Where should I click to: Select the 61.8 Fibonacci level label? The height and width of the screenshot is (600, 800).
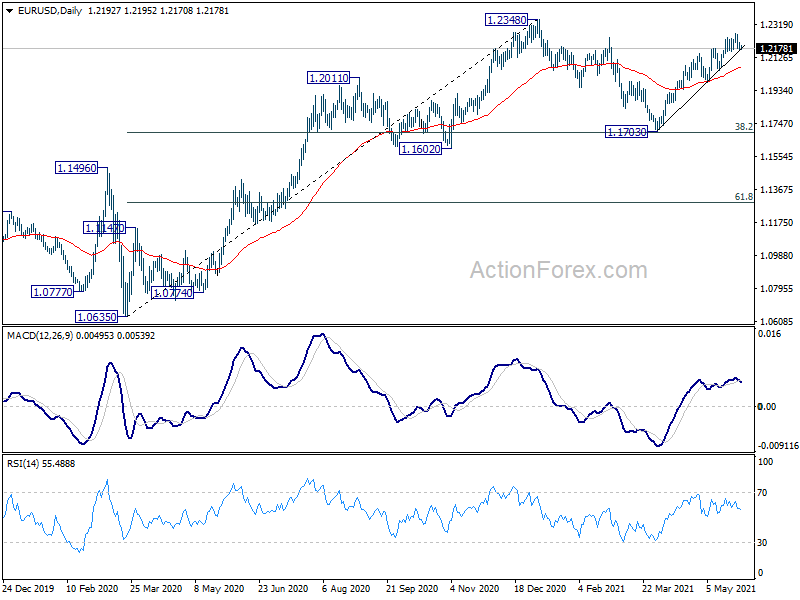743,196
